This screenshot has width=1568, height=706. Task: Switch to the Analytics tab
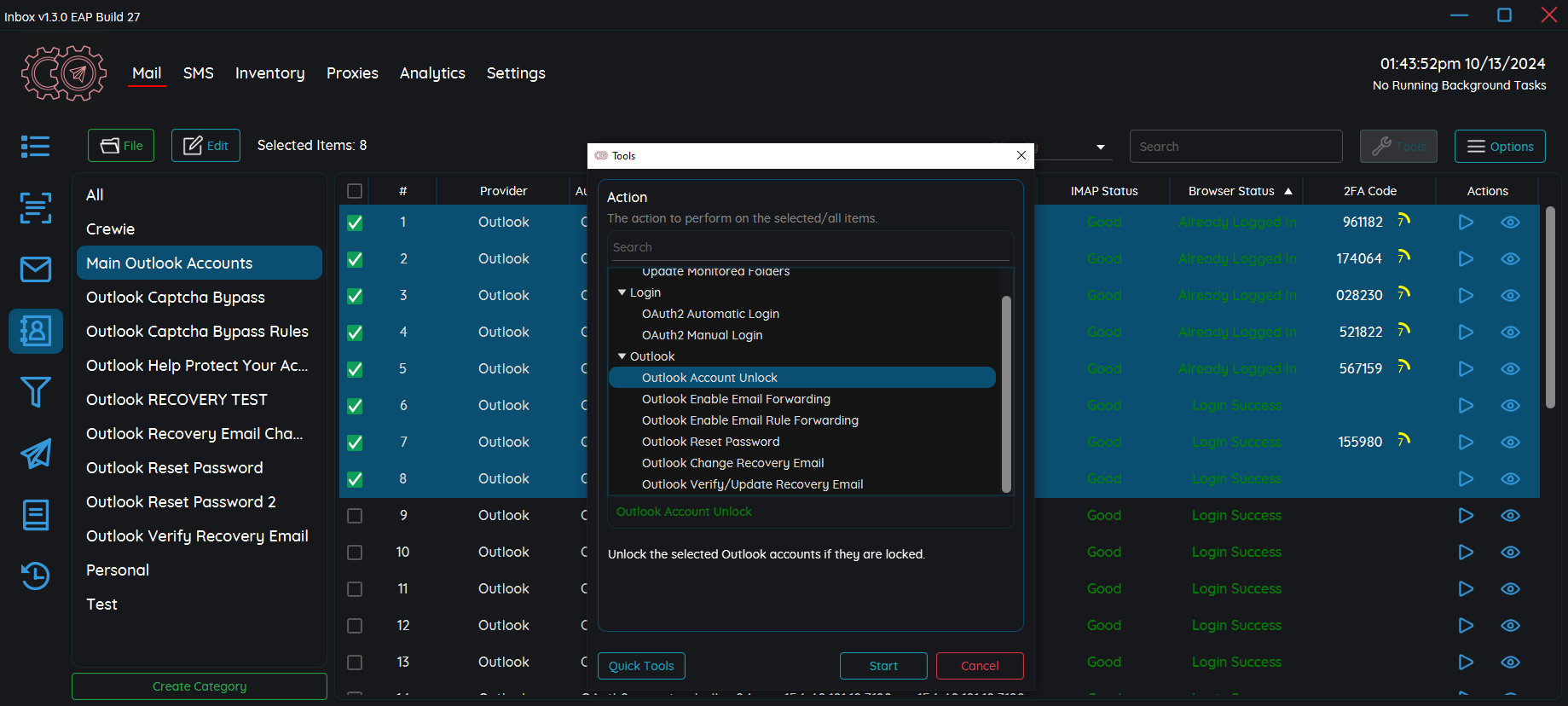click(432, 73)
